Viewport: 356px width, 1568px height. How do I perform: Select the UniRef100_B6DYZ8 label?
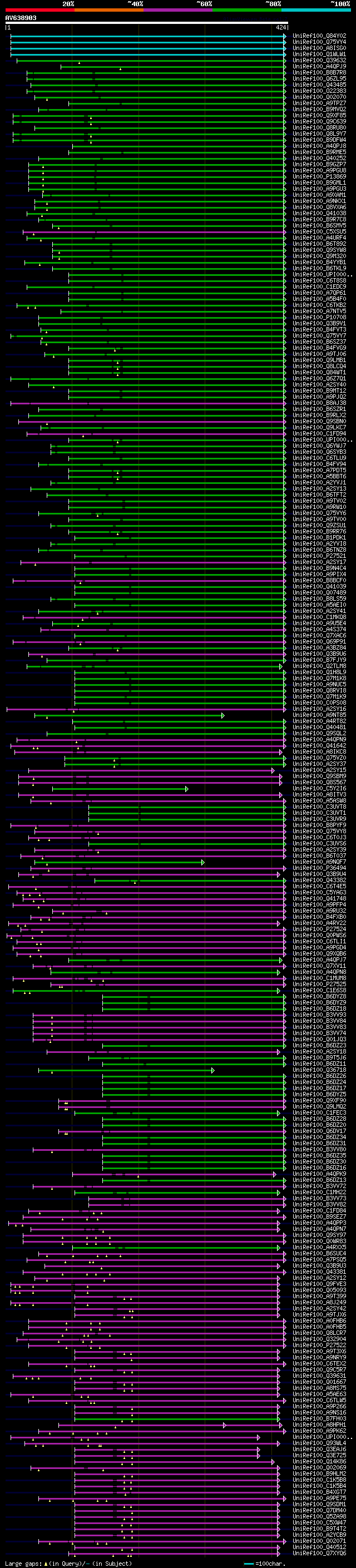[x=319, y=996]
